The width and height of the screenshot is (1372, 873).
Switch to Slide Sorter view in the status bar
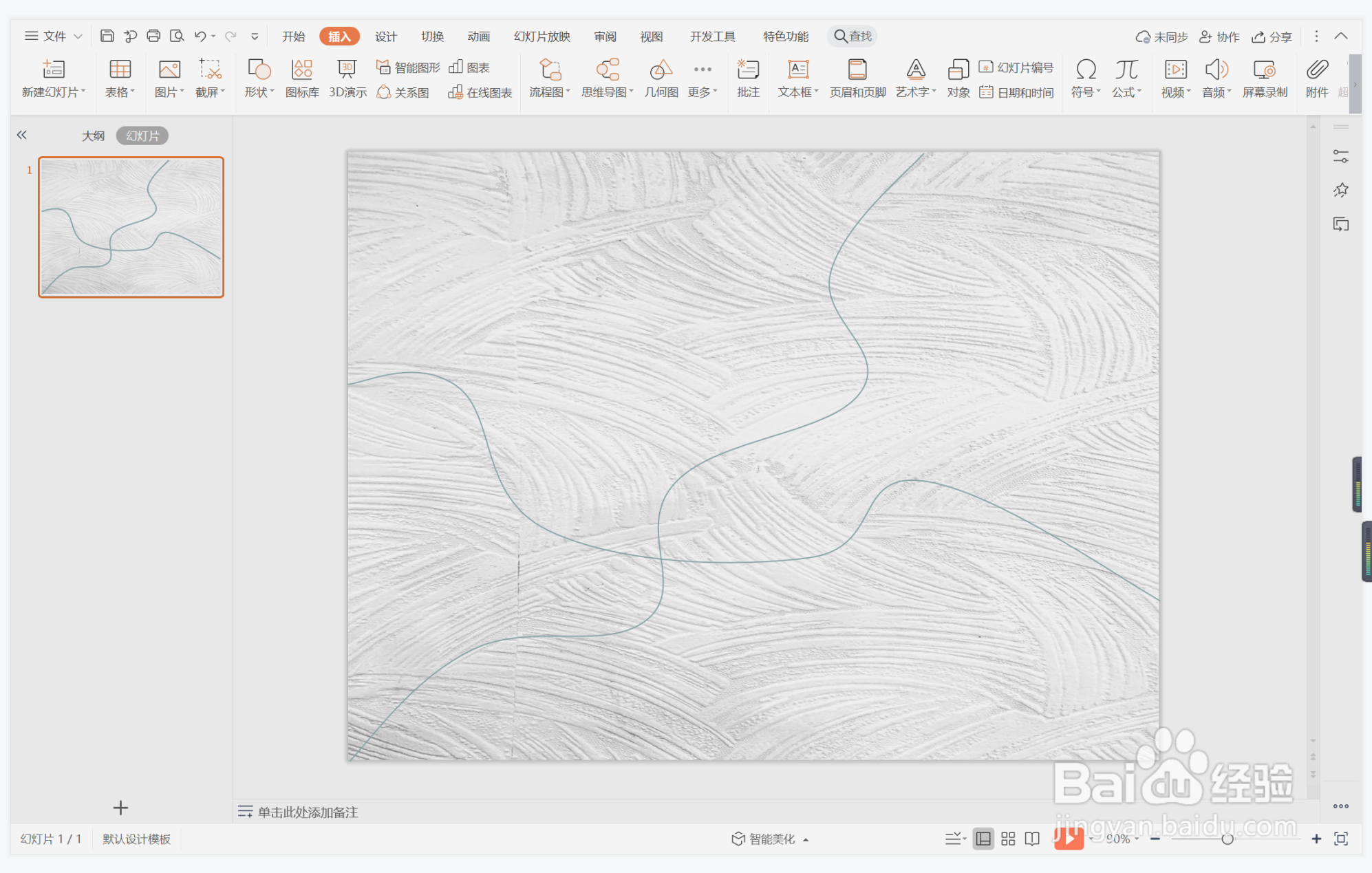click(x=1008, y=839)
